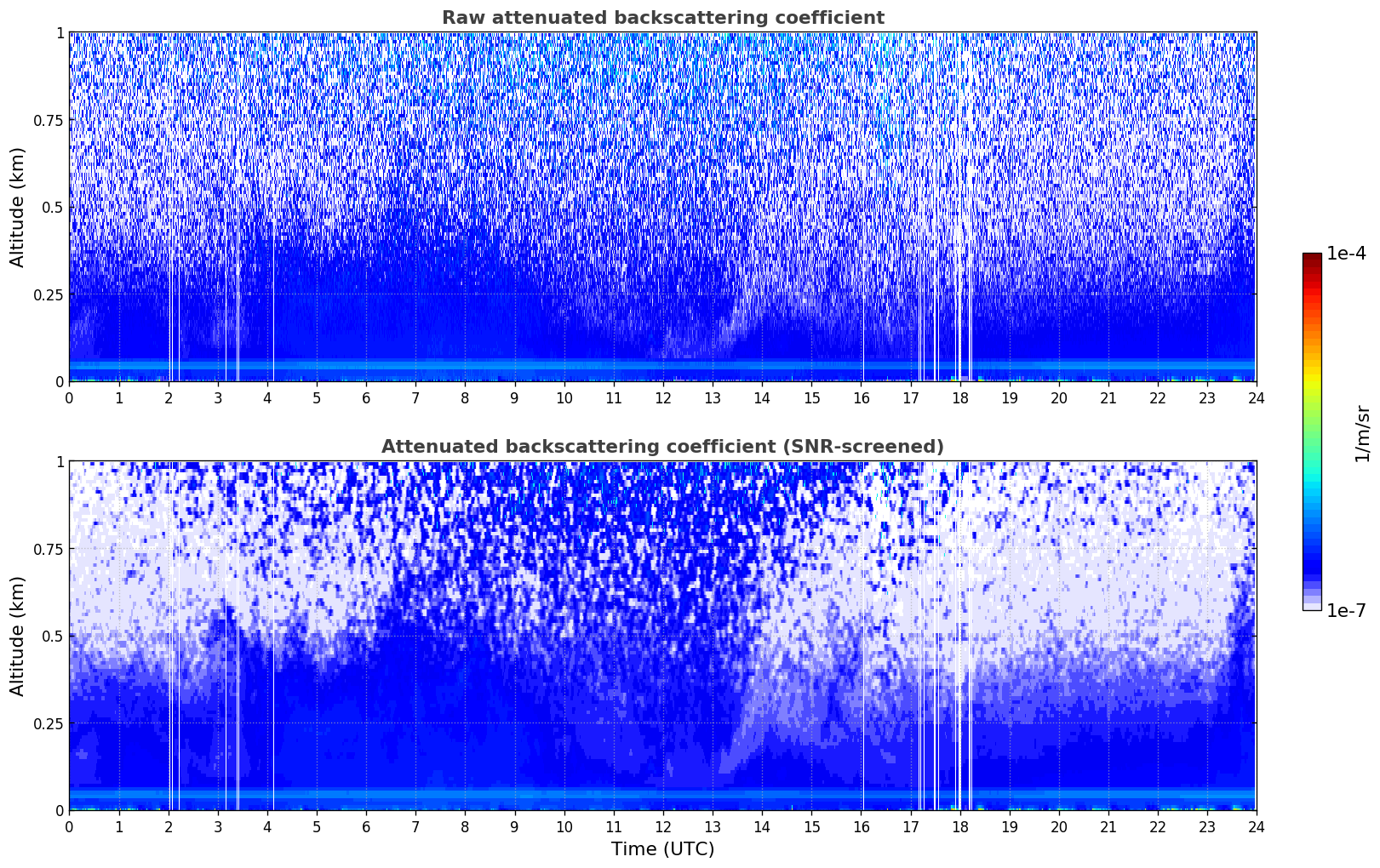
Task: Click the '18' hour tick under the top plot
Action: [959, 397]
